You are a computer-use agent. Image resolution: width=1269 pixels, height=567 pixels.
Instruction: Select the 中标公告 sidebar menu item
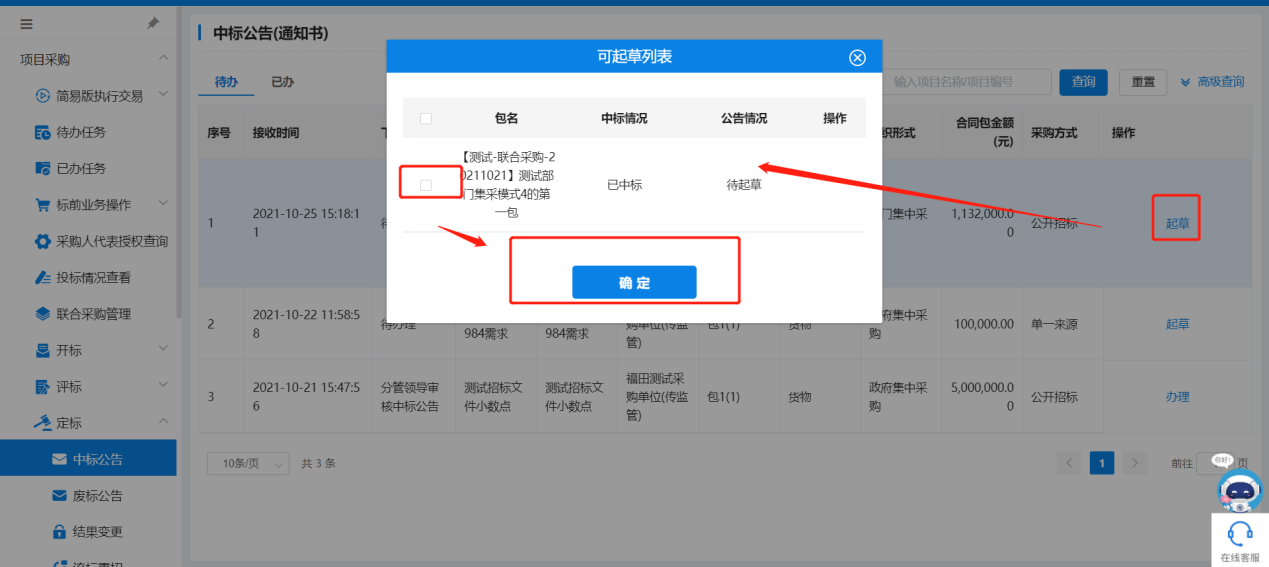[97, 459]
